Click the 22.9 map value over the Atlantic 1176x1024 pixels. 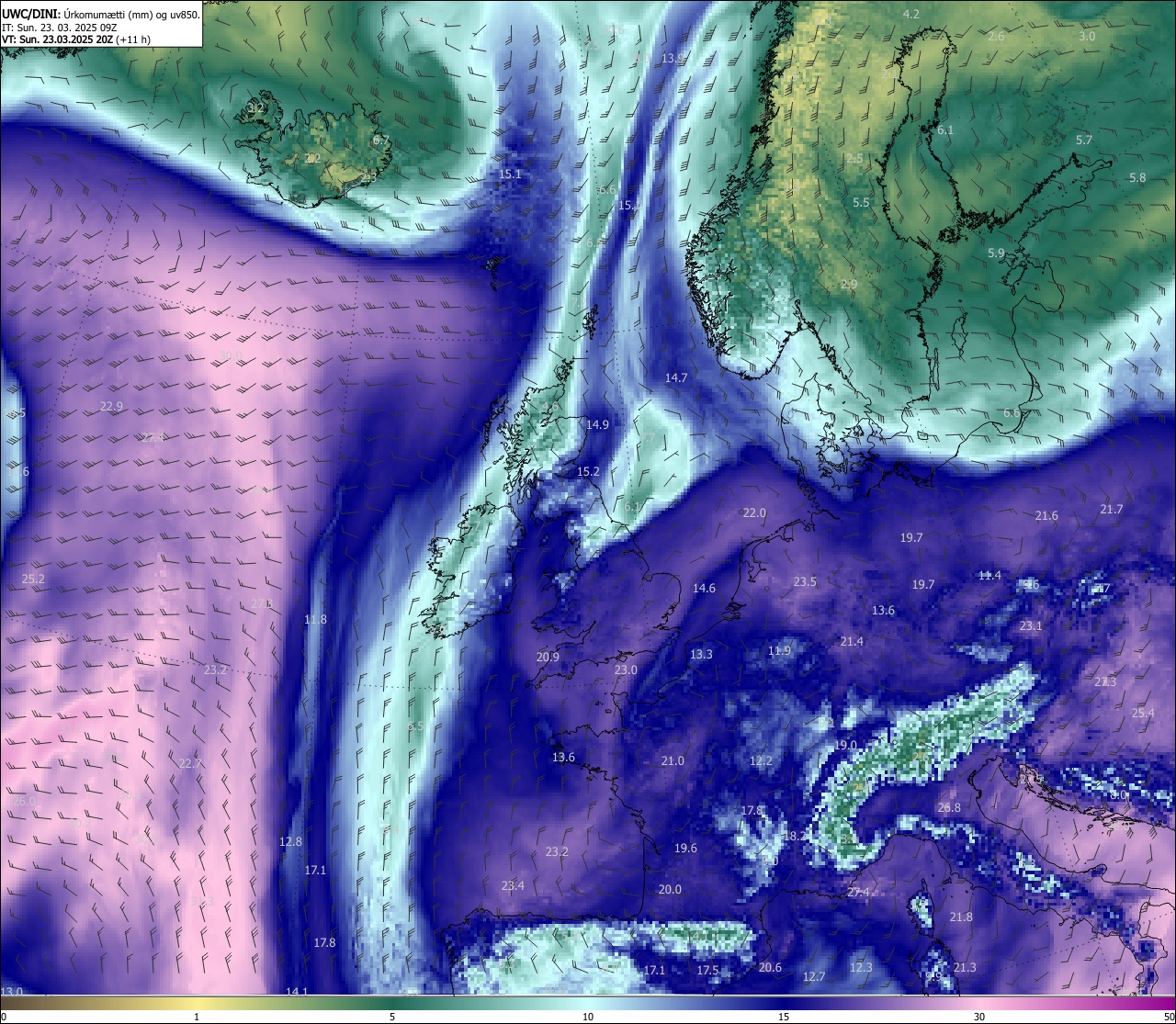[111, 406]
